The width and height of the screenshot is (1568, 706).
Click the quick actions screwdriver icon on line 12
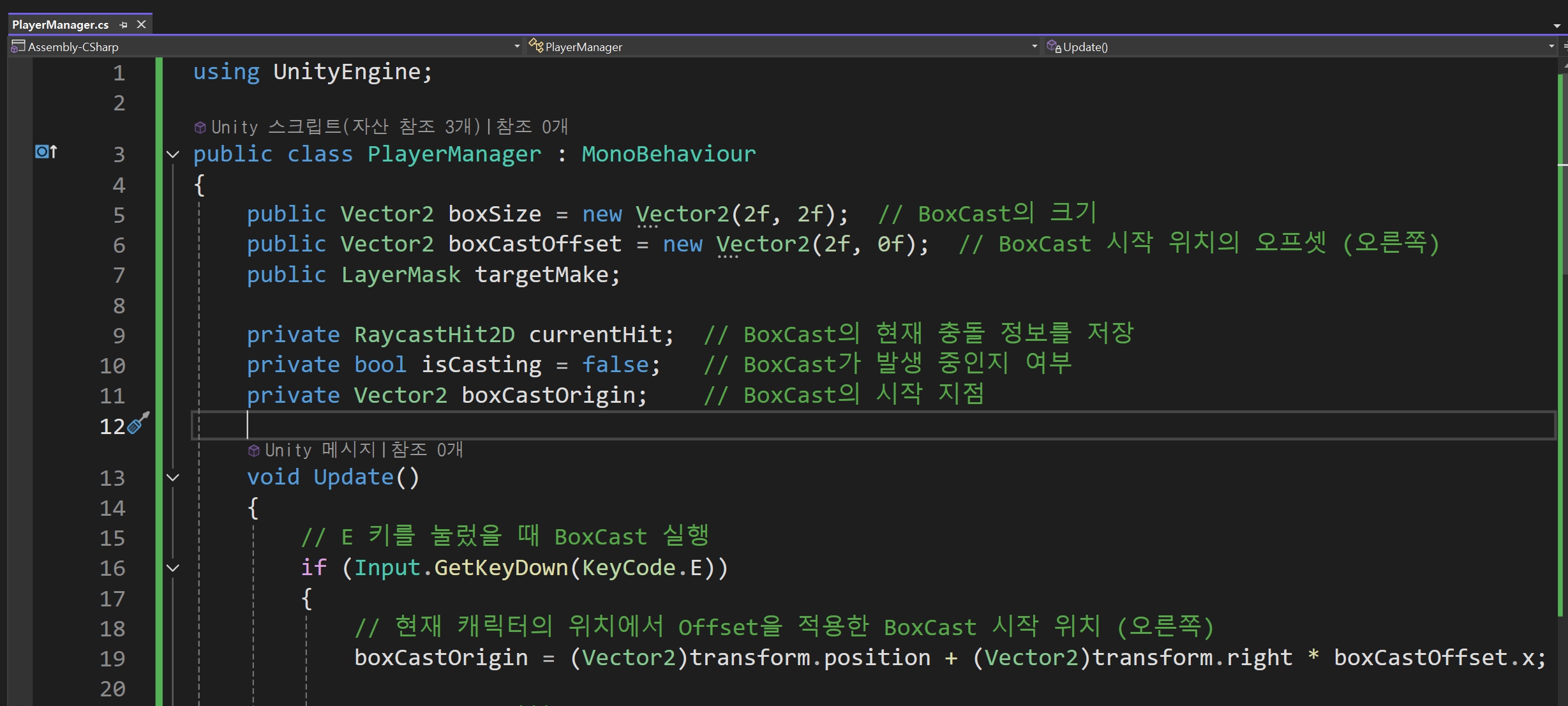pos(138,423)
